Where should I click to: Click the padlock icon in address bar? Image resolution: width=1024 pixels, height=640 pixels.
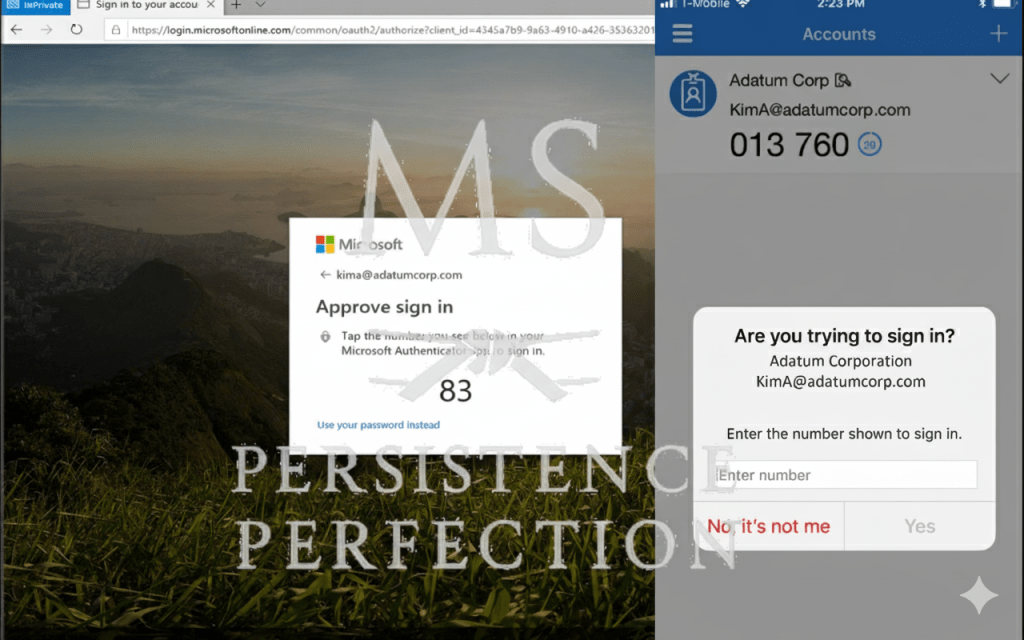[x=117, y=30]
